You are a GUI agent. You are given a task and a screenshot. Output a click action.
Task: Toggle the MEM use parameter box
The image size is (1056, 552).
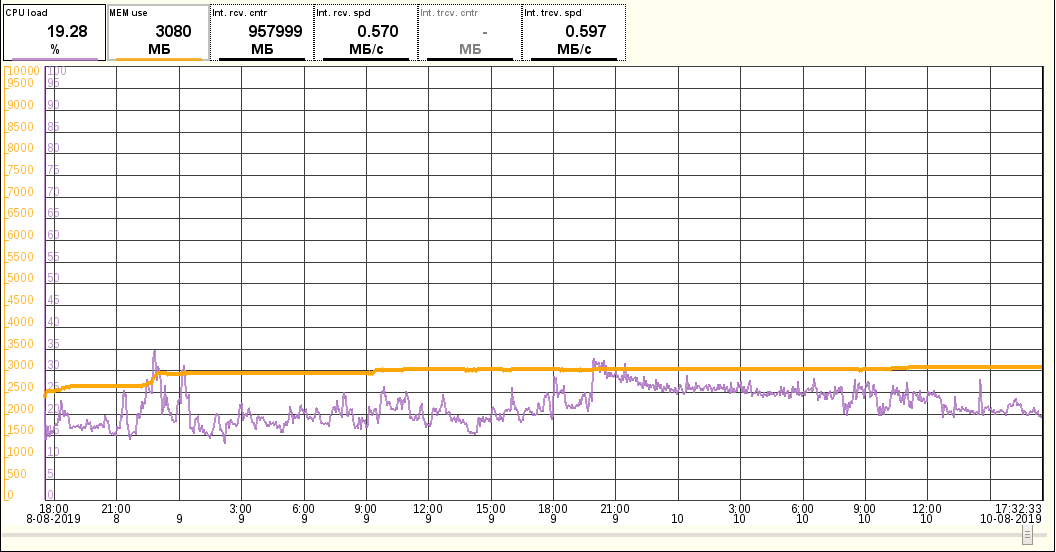pos(157,32)
